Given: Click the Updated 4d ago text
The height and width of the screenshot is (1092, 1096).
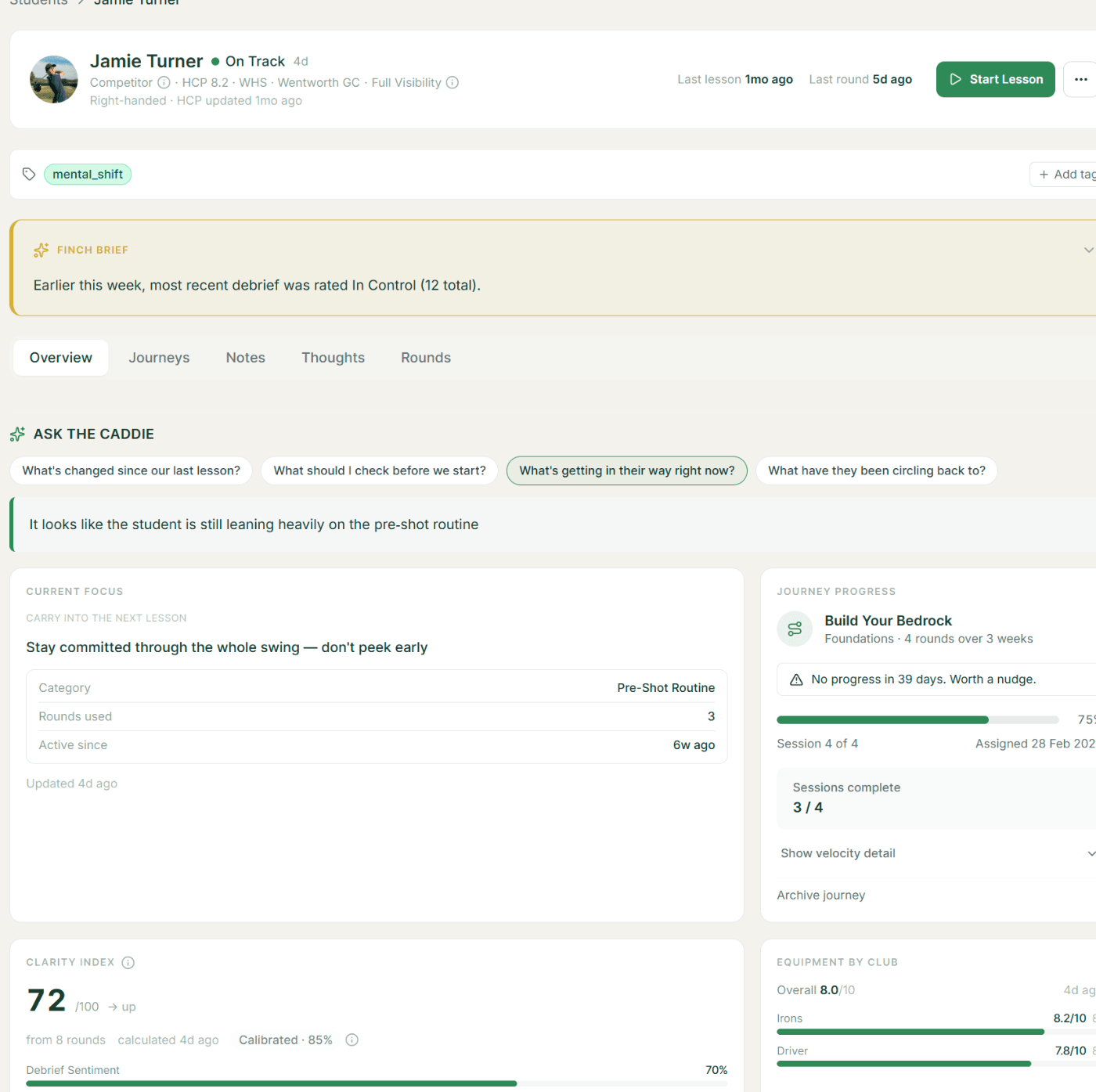Looking at the screenshot, I should [72, 784].
